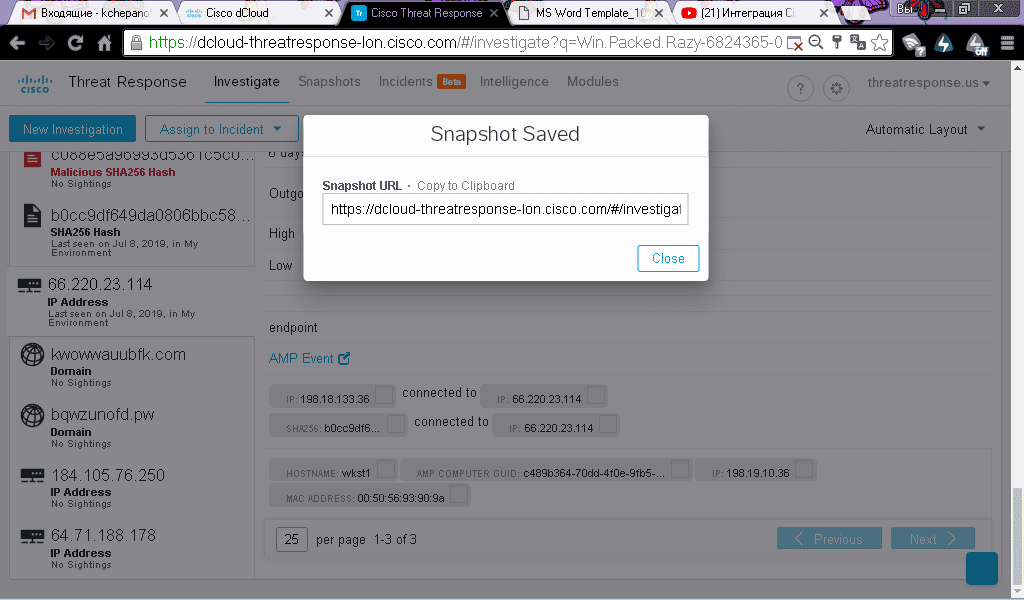Select the 64.71.188.178 IP device icon
Image resolution: width=1024 pixels, height=600 pixels.
[x=32, y=536]
